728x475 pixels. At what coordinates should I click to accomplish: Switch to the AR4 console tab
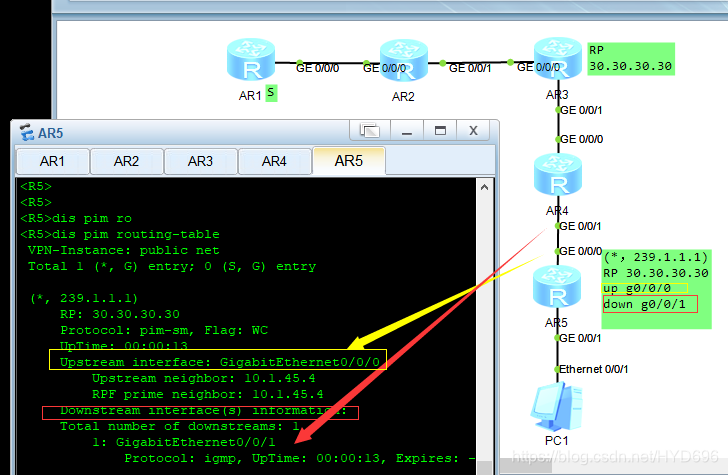point(274,161)
